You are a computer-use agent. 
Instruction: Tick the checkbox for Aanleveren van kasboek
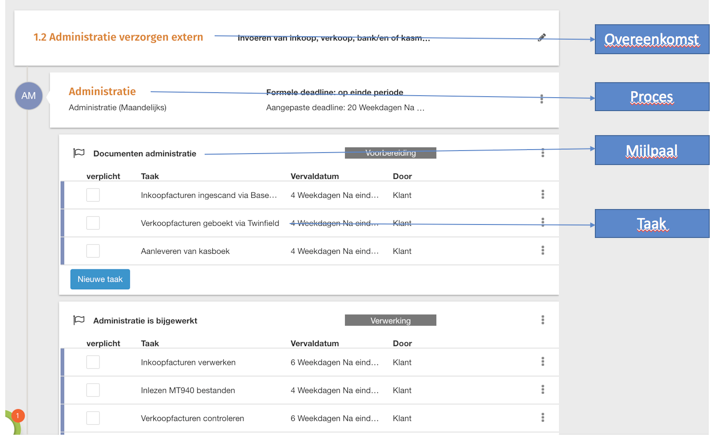pos(93,251)
